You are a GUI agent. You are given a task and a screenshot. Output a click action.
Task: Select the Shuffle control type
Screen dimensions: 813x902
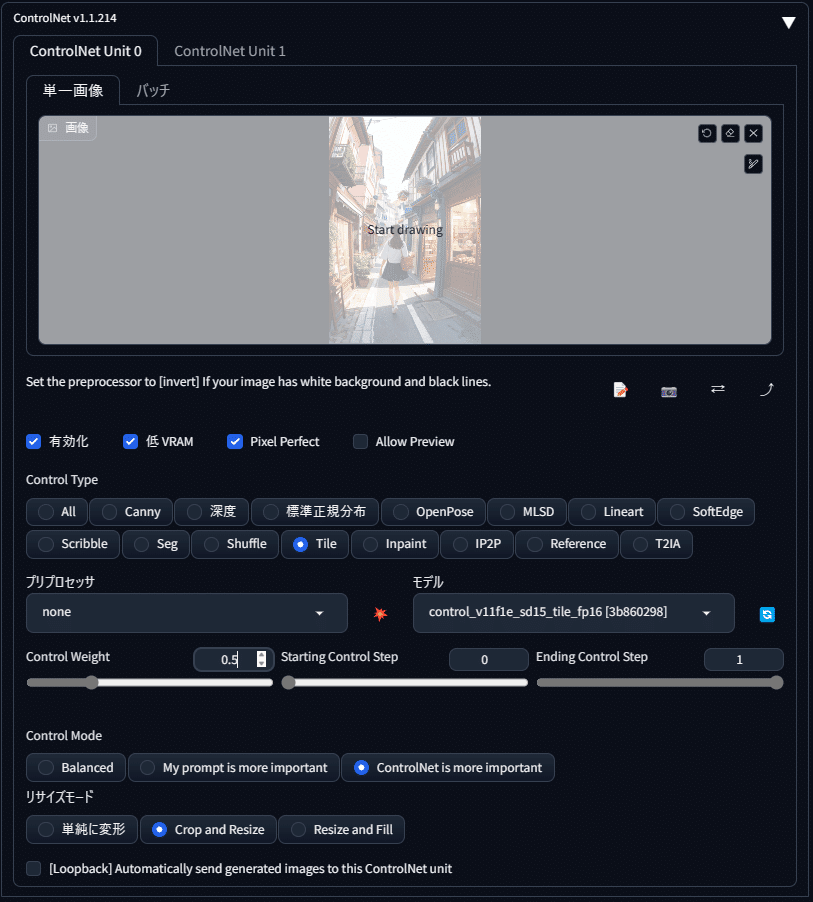tap(235, 544)
